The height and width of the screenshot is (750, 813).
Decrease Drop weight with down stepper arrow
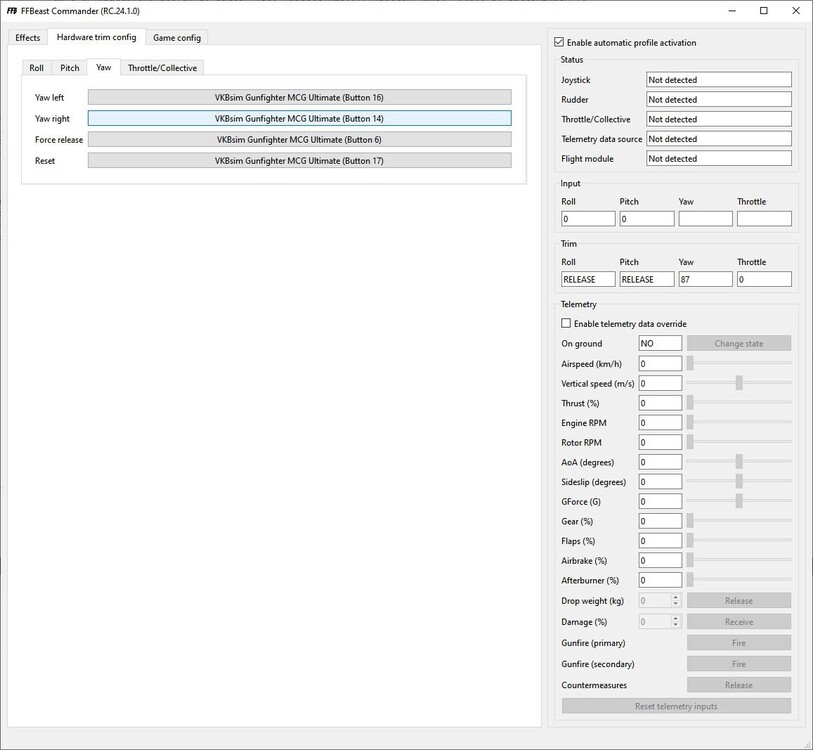pyautogui.click(x=675, y=604)
